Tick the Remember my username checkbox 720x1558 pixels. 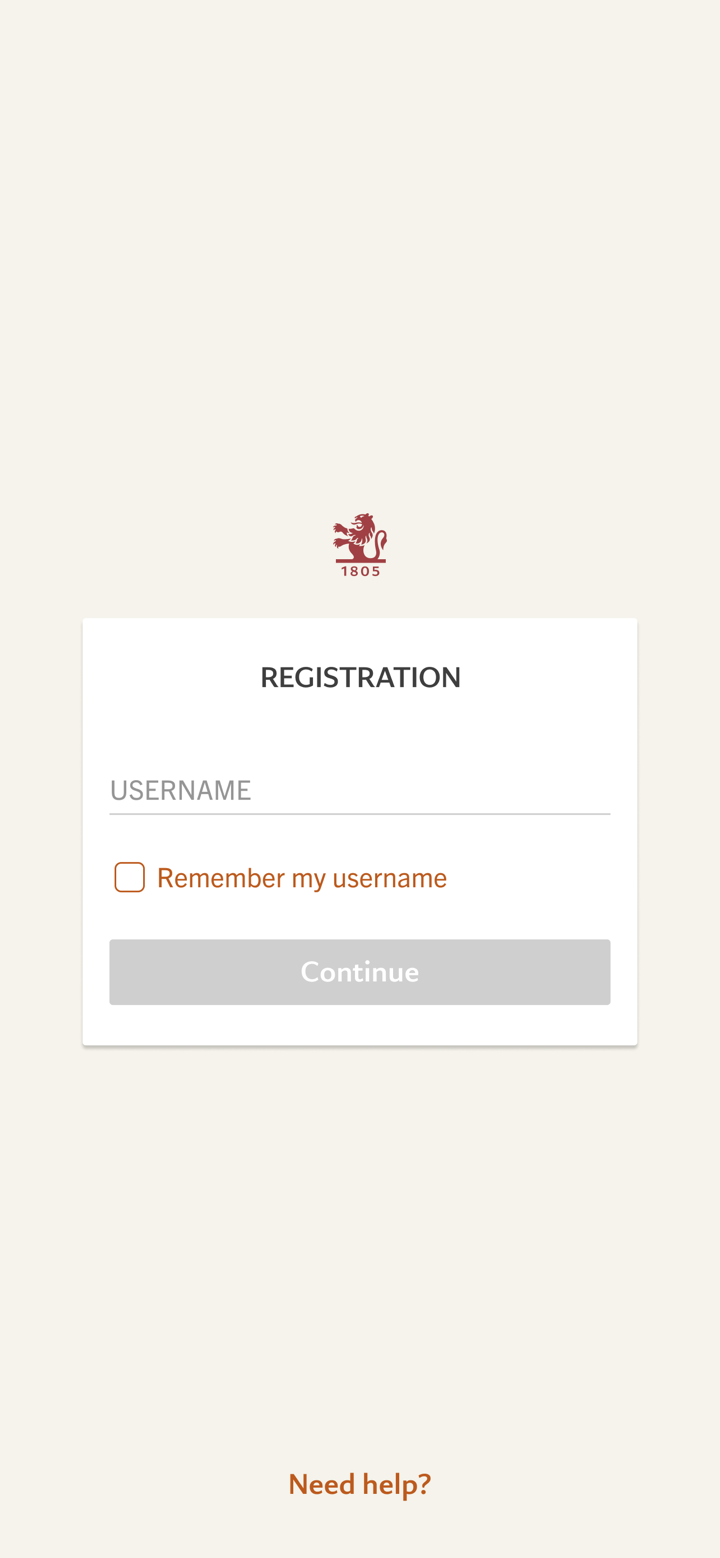[130, 877]
